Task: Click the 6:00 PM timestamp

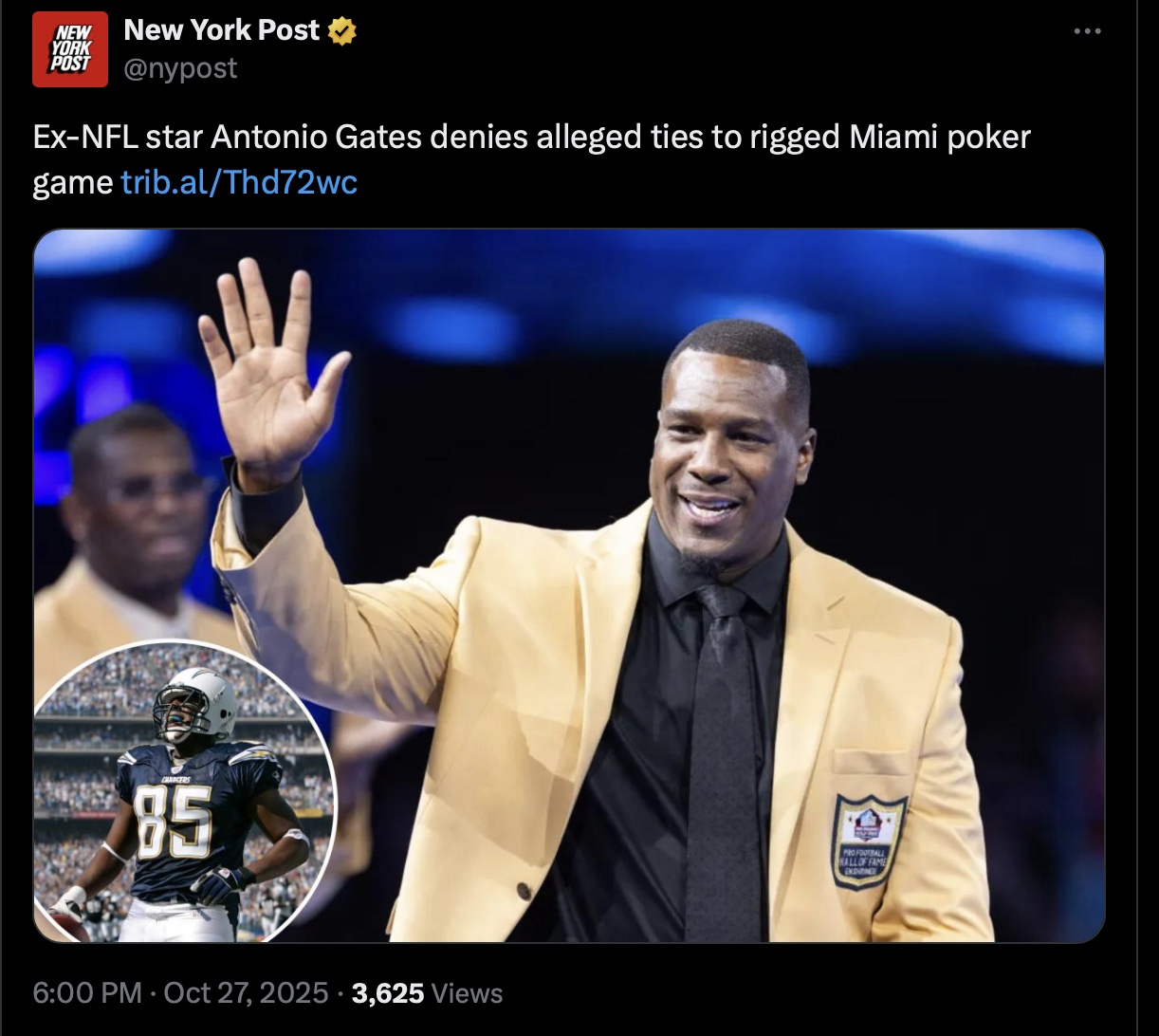Action: pyautogui.click(x=86, y=993)
